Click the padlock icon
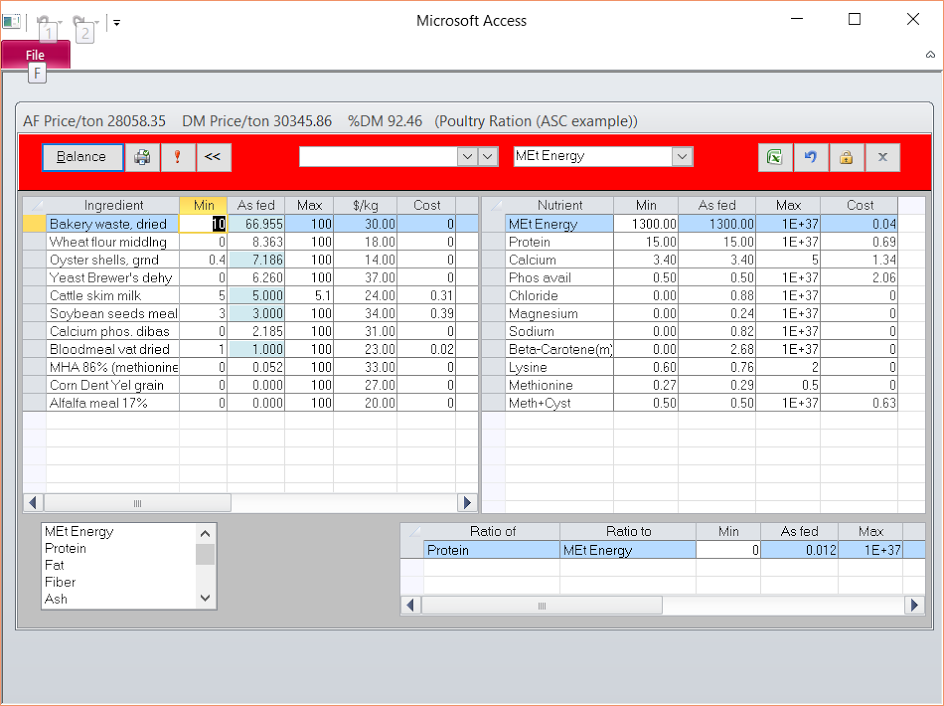This screenshot has width=944, height=706. point(846,157)
